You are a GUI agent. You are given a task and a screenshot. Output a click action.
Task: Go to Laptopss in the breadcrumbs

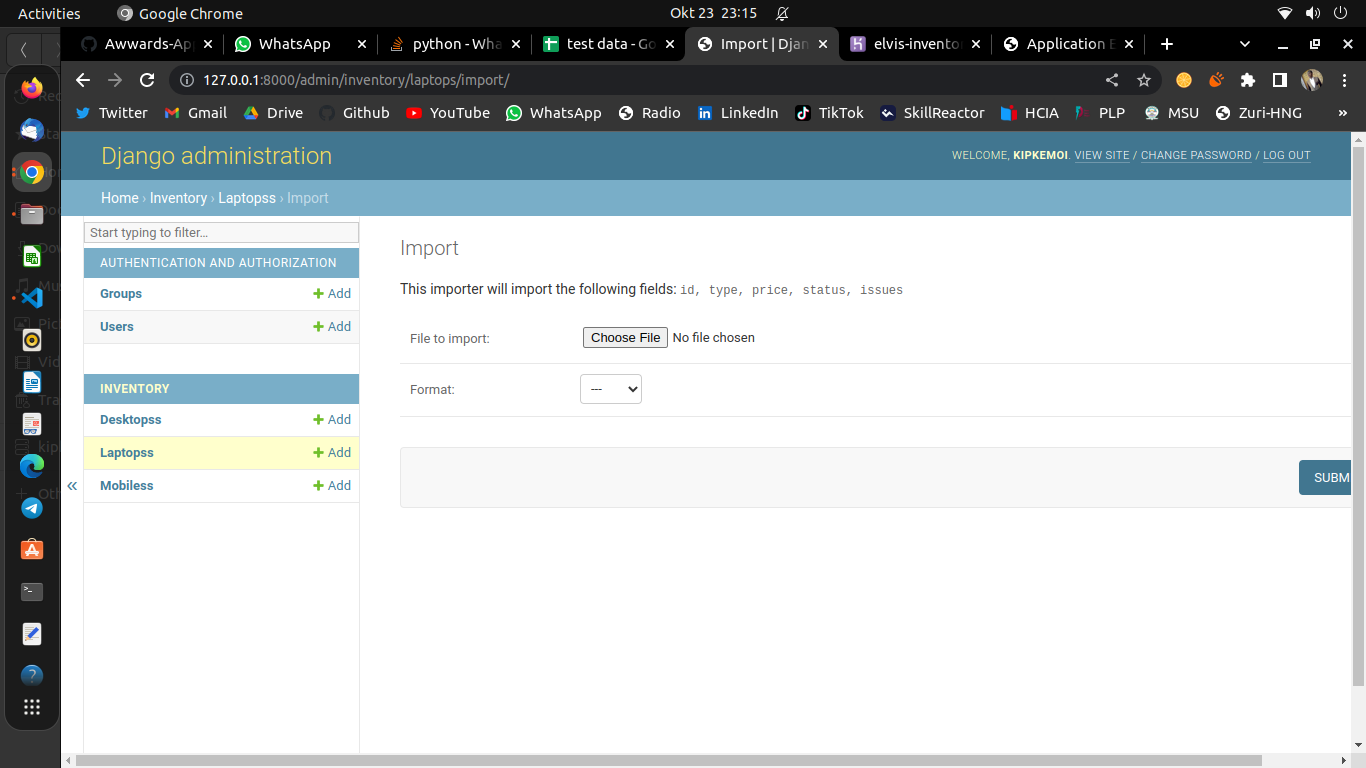tap(247, 198)
